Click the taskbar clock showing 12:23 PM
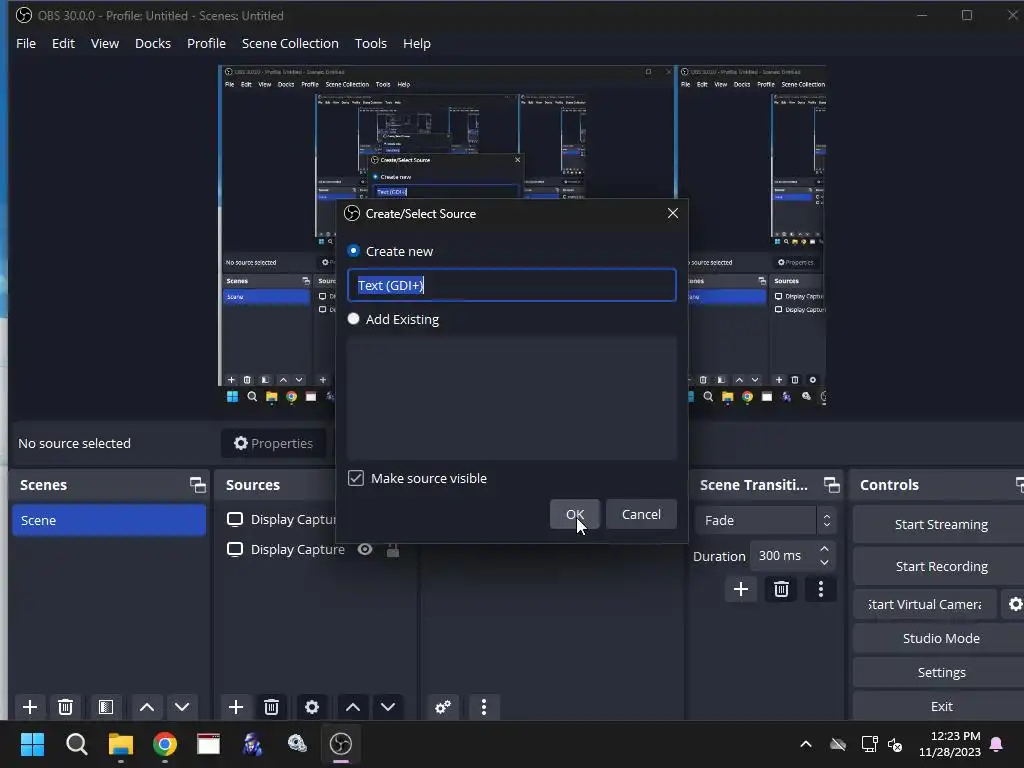 pyautogui.click(x=950, y=744)
